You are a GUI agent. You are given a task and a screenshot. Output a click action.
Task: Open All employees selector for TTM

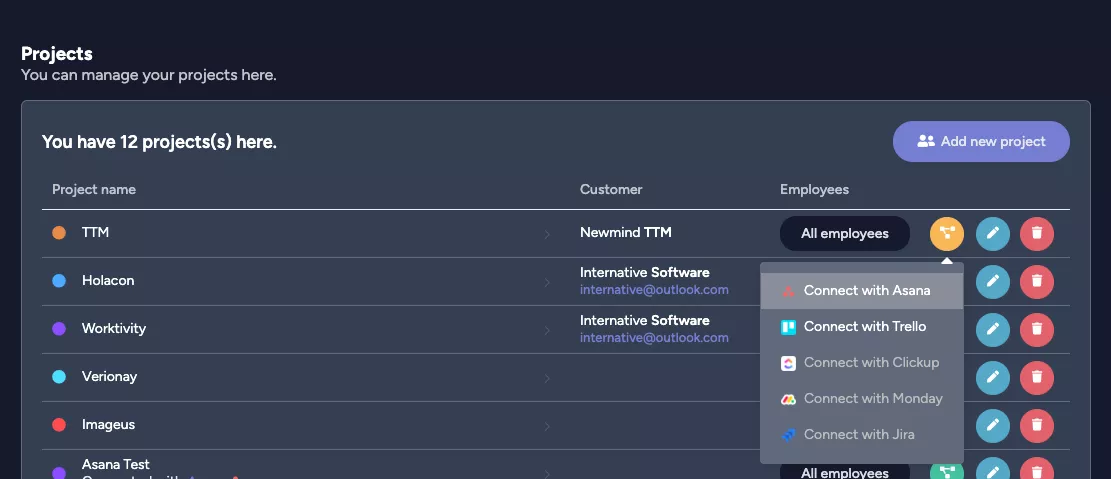[844, 233]
